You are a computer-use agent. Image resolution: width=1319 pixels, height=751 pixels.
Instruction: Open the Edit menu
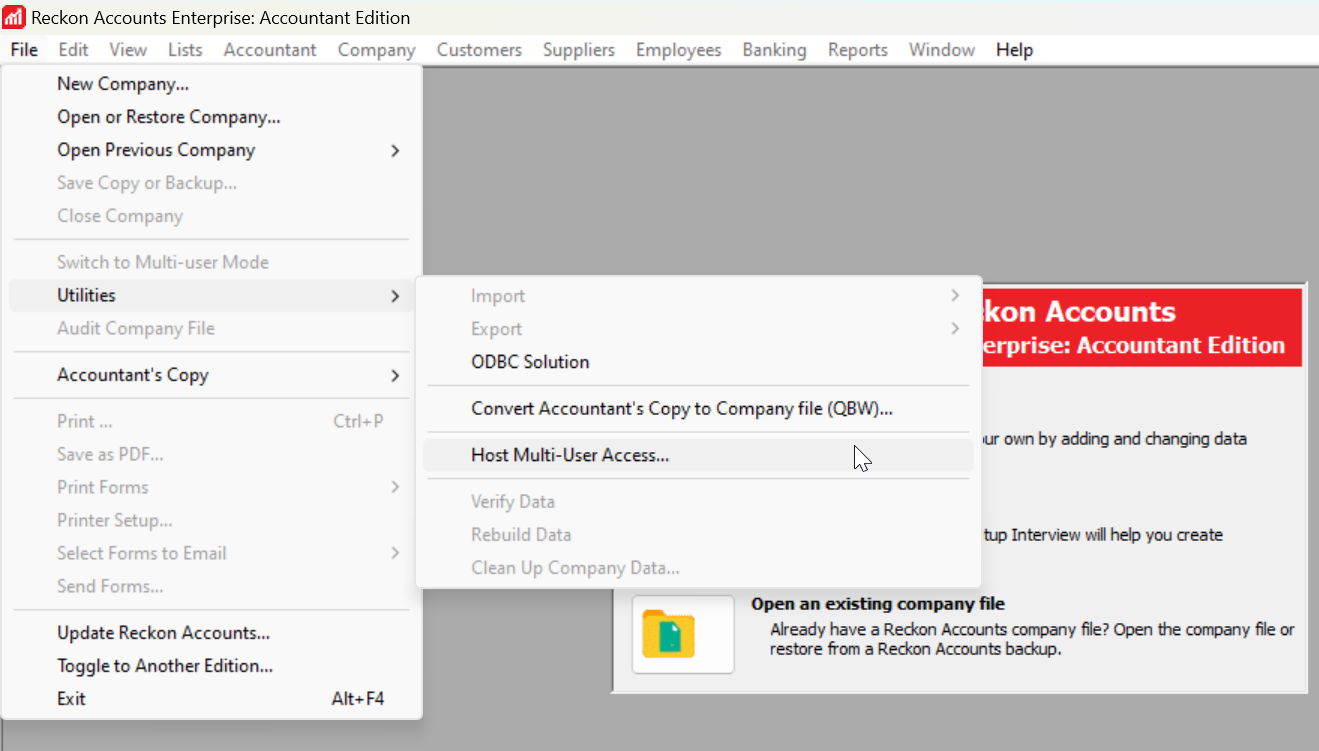[73, 50]
